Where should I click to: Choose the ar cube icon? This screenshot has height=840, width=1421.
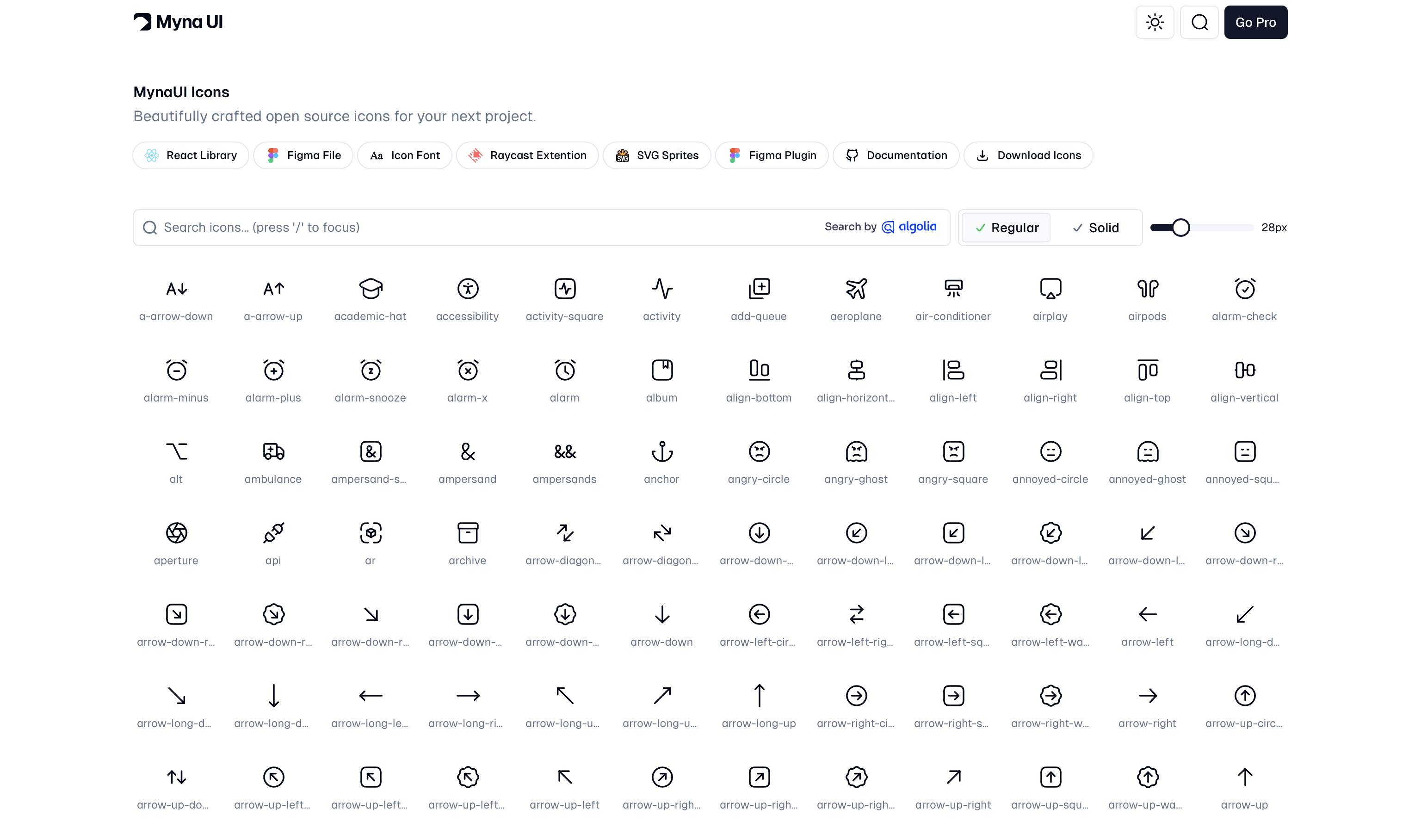371,533
